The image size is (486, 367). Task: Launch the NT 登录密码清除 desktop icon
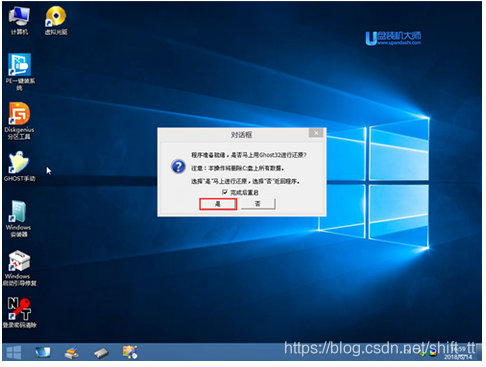pos(19,312)
